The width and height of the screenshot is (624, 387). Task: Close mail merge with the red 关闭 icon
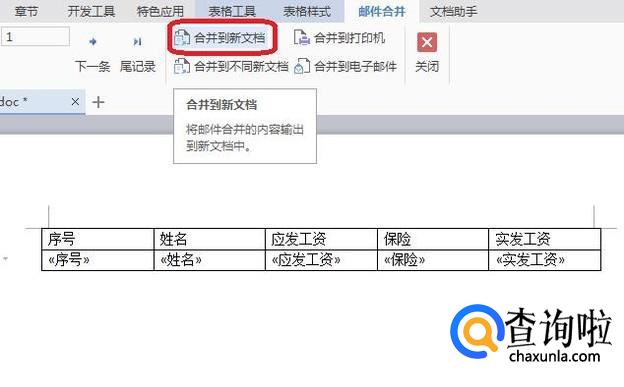427,42
